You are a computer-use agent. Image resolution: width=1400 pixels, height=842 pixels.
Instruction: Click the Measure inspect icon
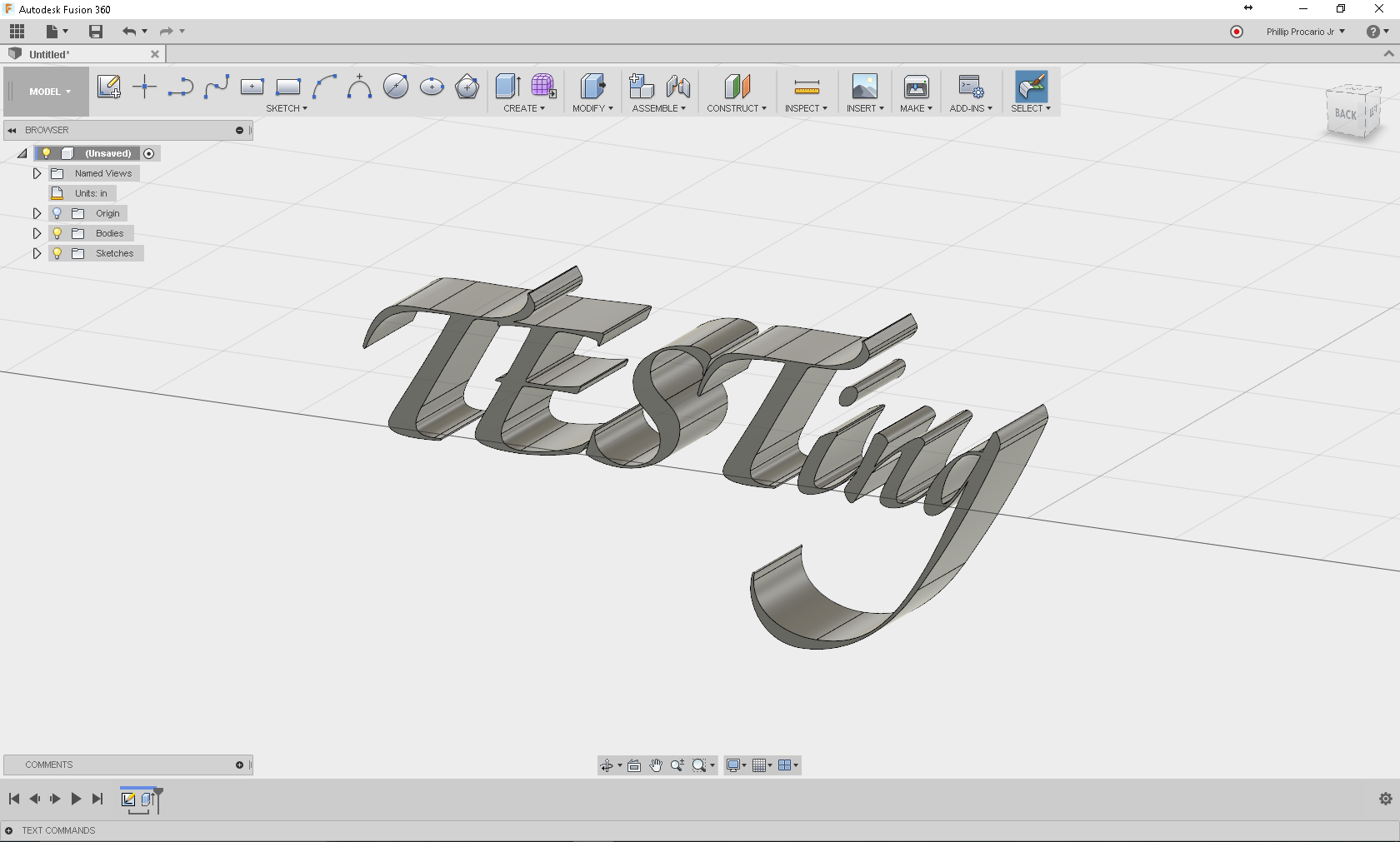point(806,87)
